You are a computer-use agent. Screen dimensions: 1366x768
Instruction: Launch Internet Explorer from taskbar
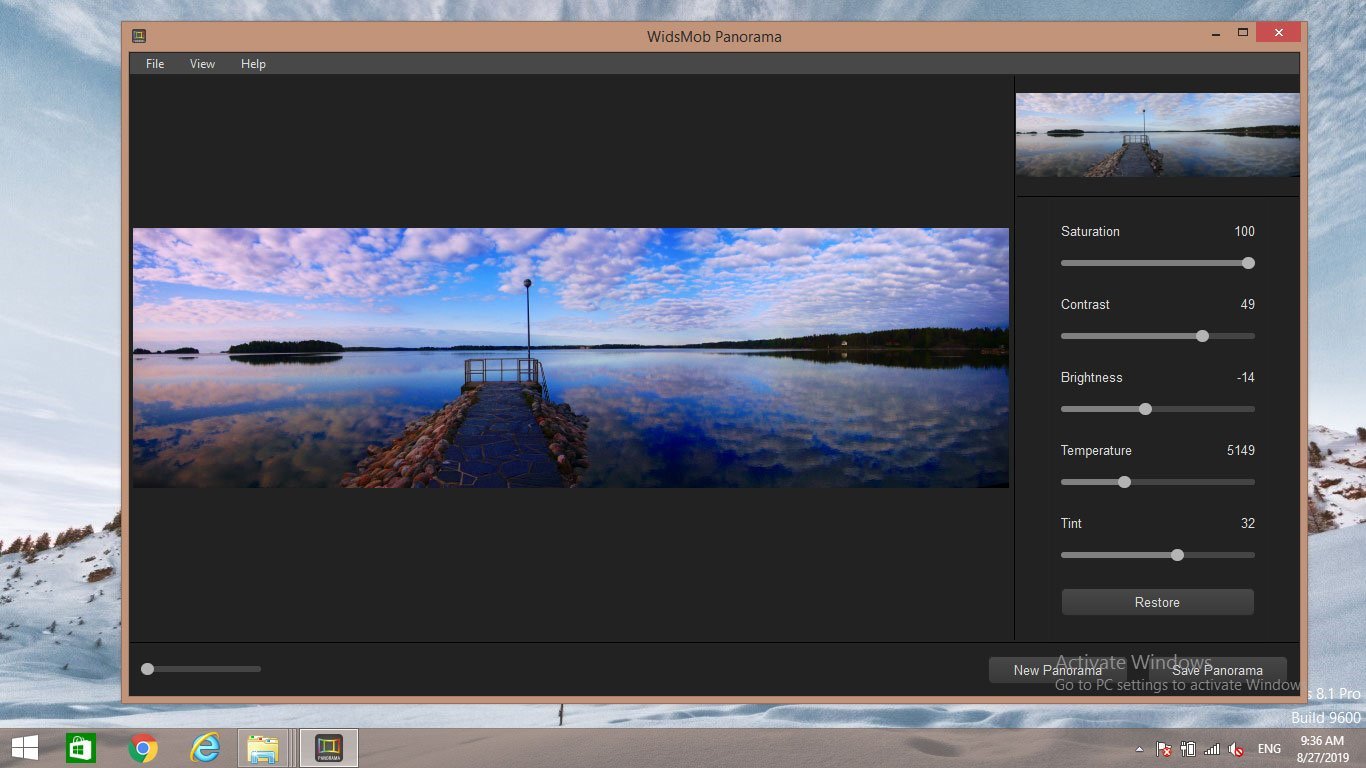[x=205, y=748]
